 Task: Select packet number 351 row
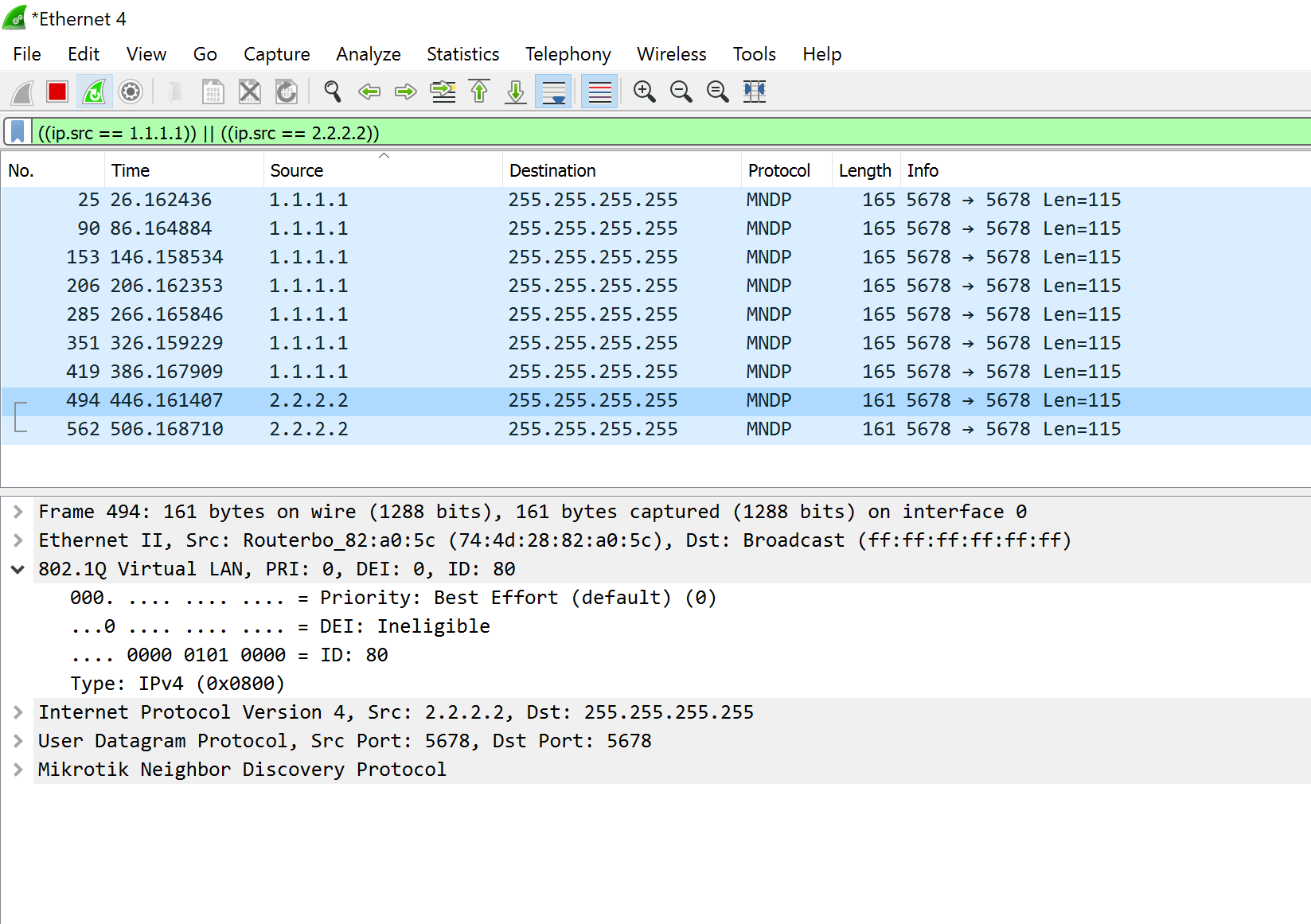click(656, 343)
